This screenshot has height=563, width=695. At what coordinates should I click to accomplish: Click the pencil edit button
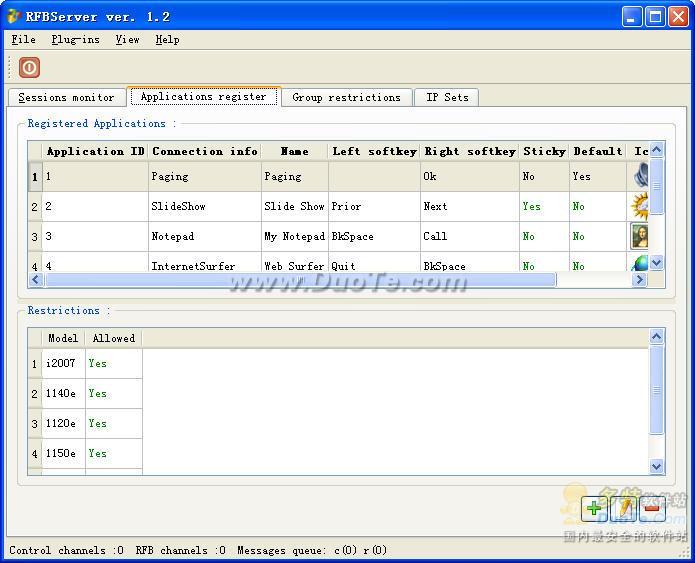click(x=624, y=508)
